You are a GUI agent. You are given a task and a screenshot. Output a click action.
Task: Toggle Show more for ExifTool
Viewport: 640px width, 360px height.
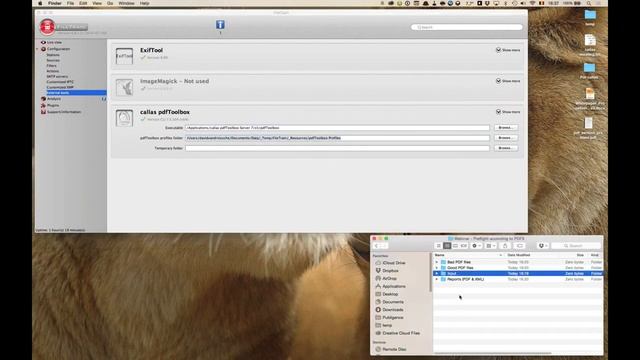[508, 50]
